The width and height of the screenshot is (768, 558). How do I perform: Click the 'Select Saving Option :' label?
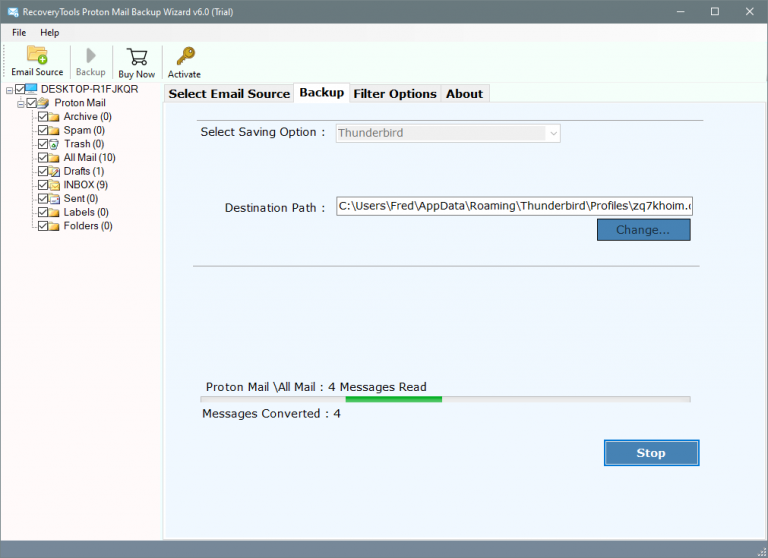click(x=263, y=132)
